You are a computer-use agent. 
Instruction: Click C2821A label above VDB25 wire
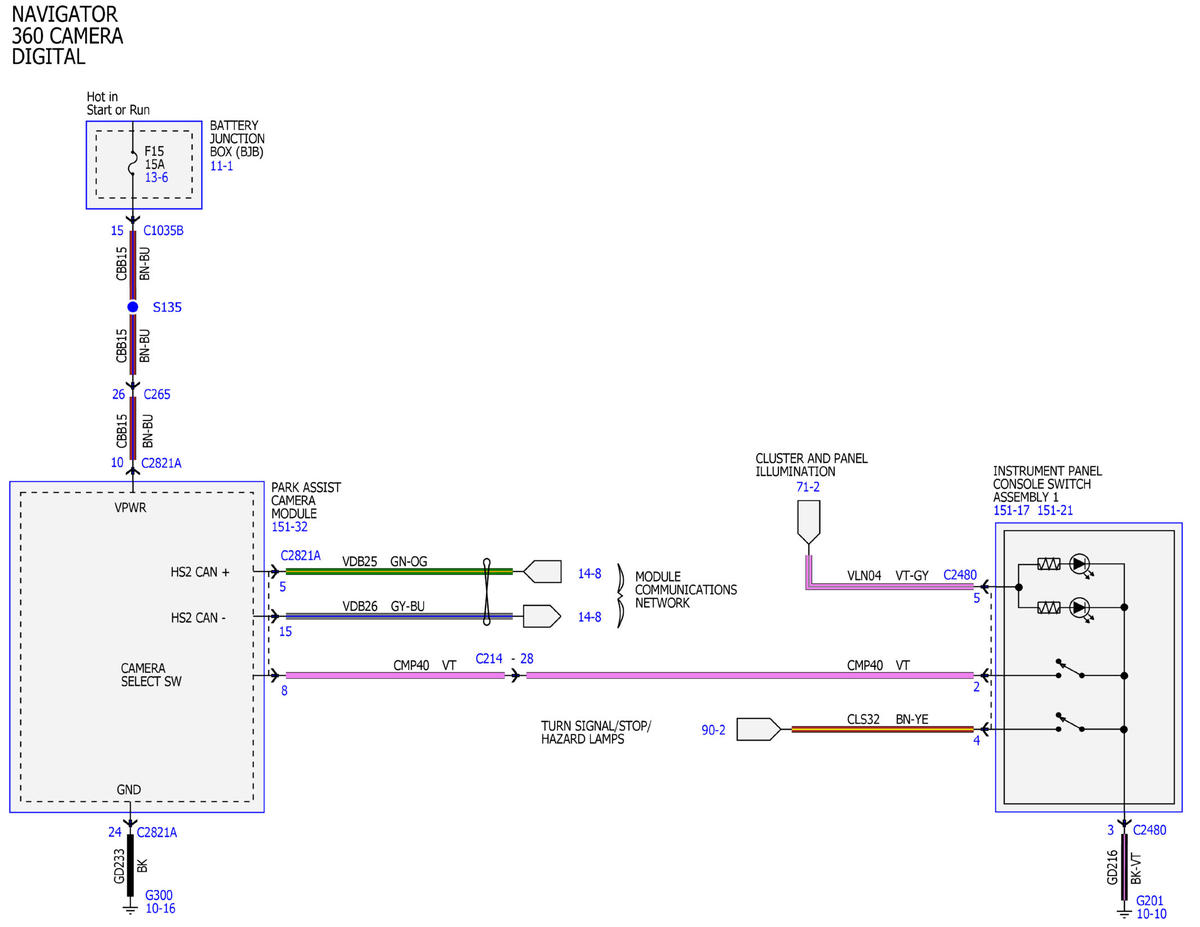tap(301, 555)
